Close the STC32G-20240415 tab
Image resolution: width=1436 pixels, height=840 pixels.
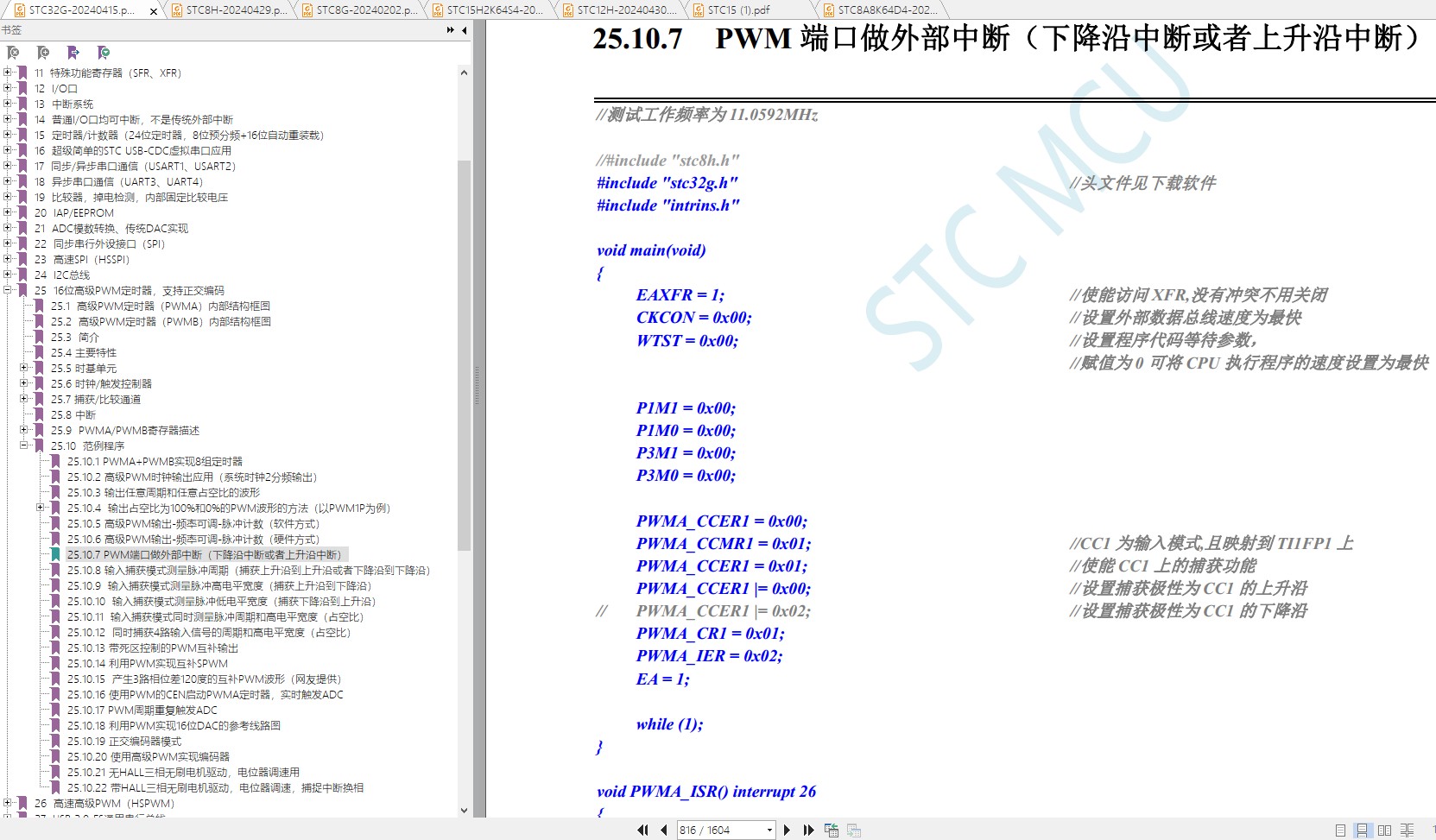154,11
